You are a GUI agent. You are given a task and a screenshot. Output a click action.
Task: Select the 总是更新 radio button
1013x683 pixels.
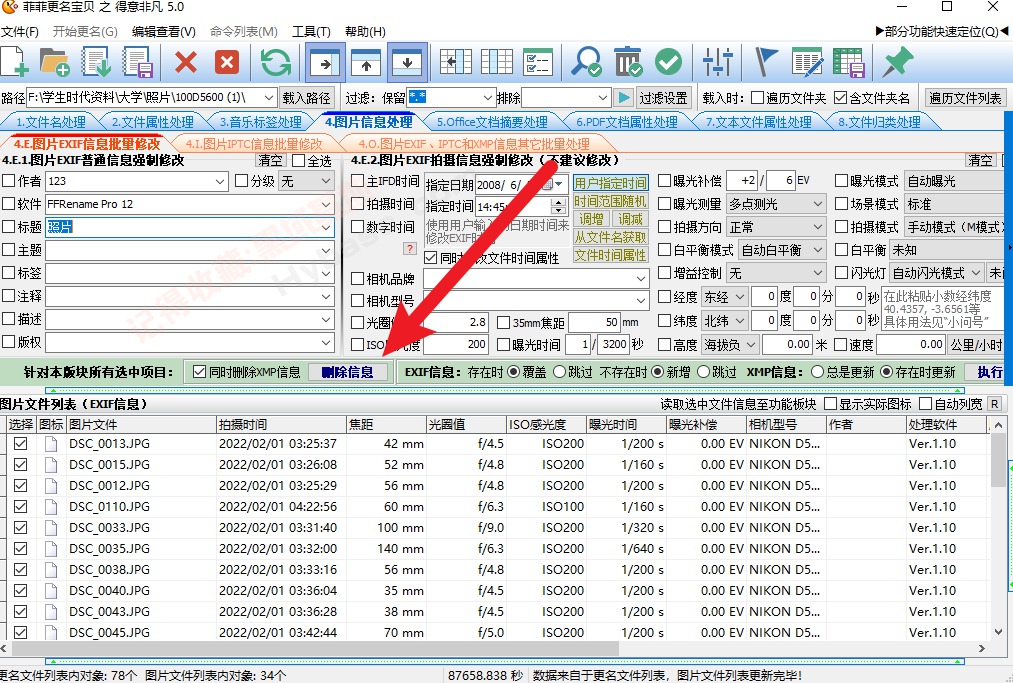tap(817, 372)
